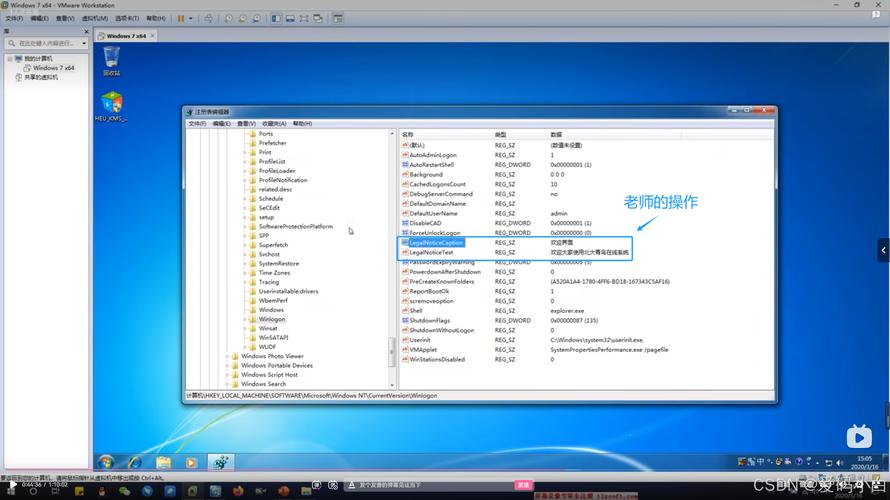Click the VMware unity mode toolbar icon
Screen dimensions: 890x500
coord(318,18)
